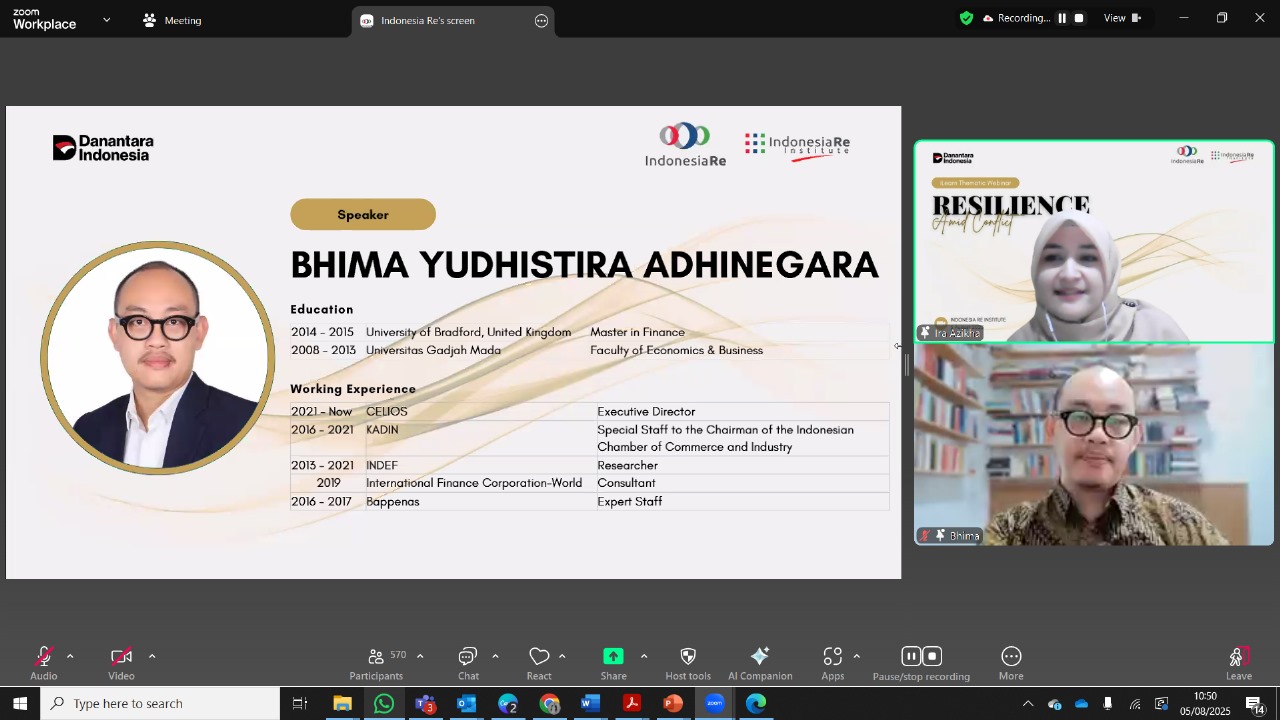Click 'CELIOS' in working experience

coord(387,411)
